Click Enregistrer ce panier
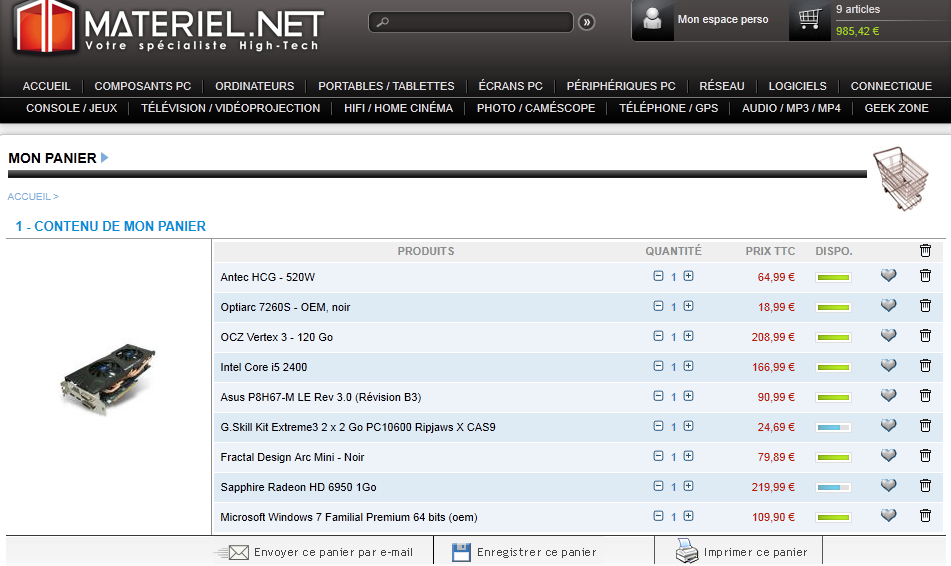Image resolution: width=951 pixels, height=566 pixels. (x=525, y=552)
